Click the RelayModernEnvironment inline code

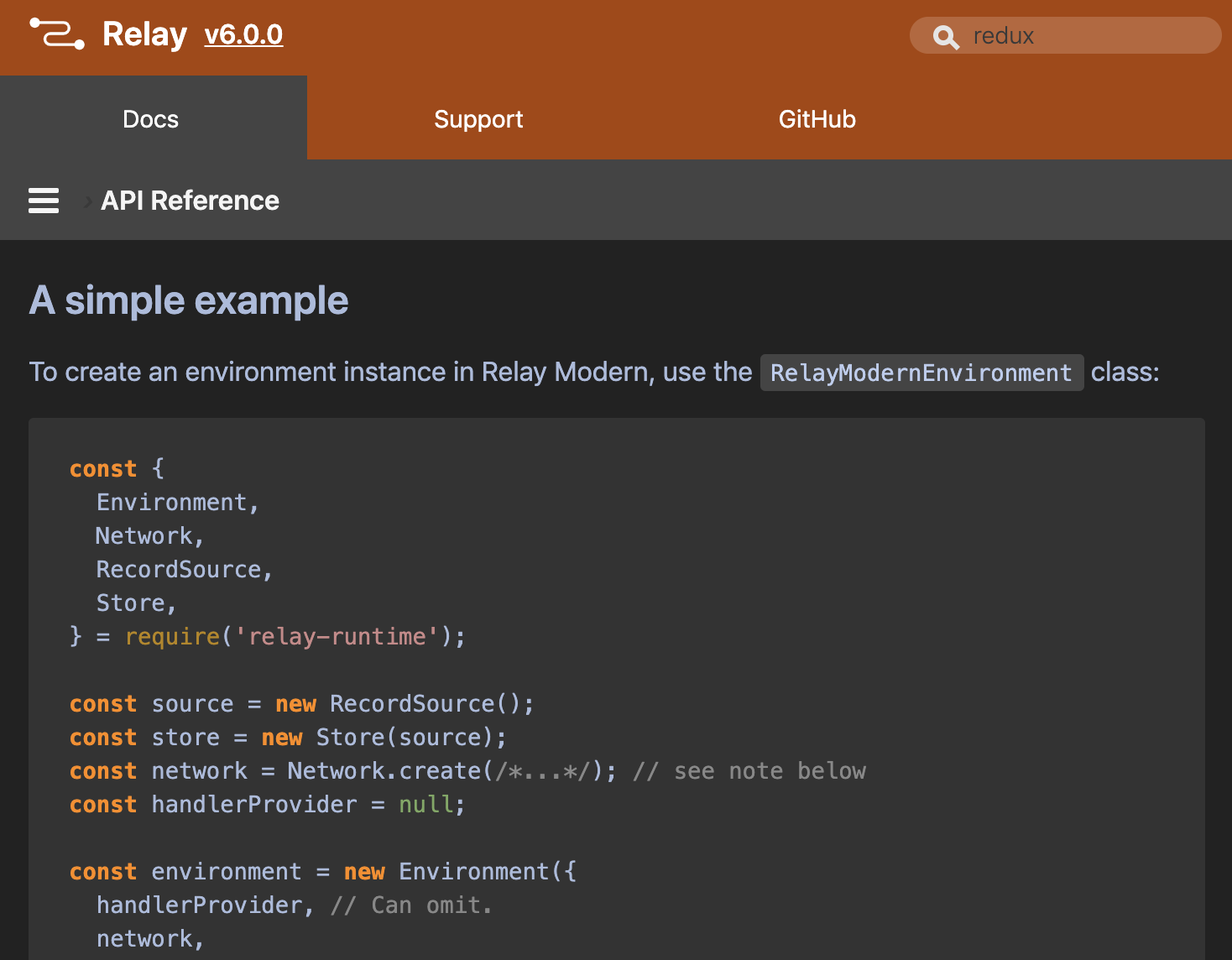921,373
